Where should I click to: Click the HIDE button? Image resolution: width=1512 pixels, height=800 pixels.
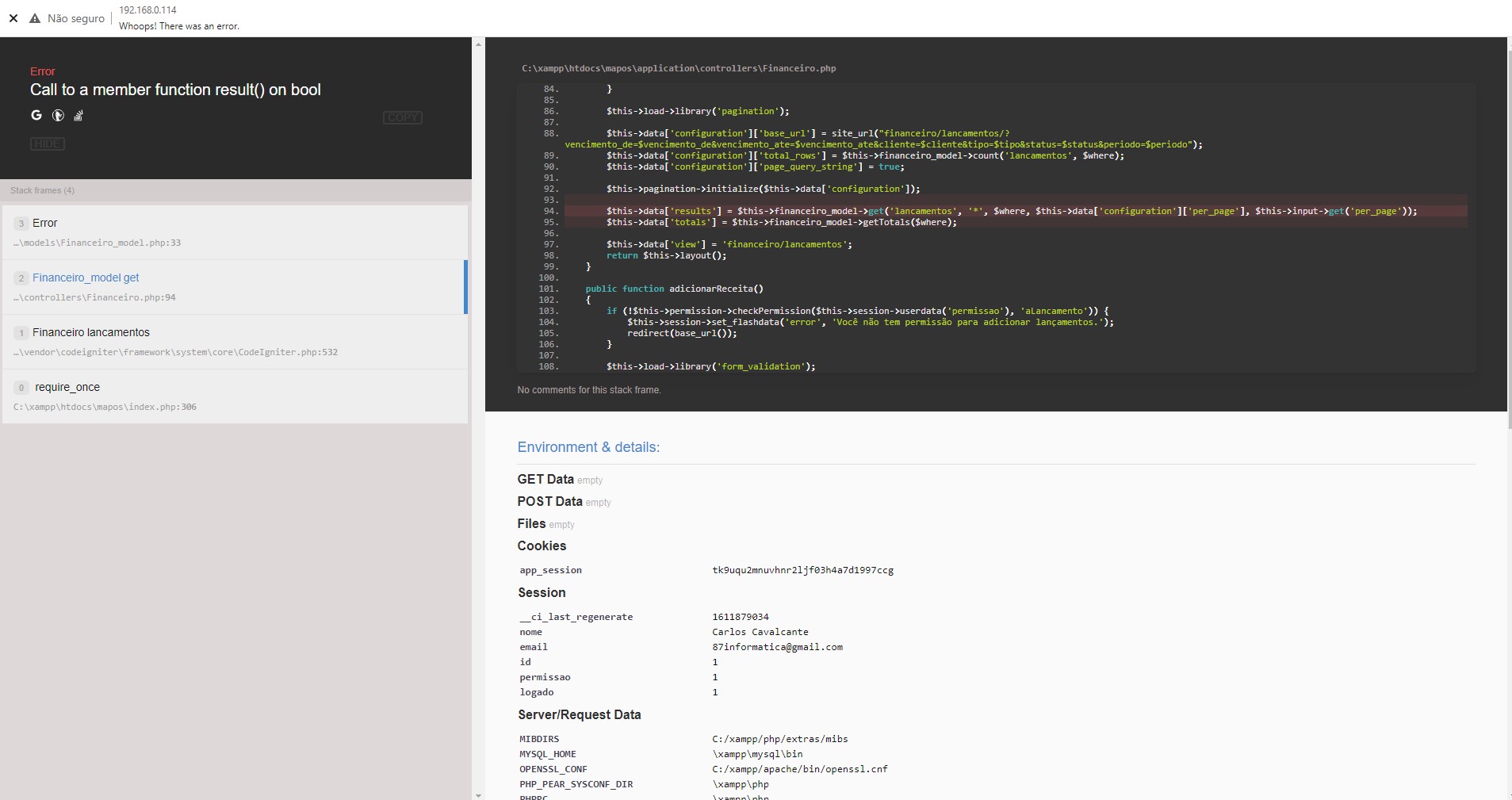pyautogui.click(x=47, y=144)
